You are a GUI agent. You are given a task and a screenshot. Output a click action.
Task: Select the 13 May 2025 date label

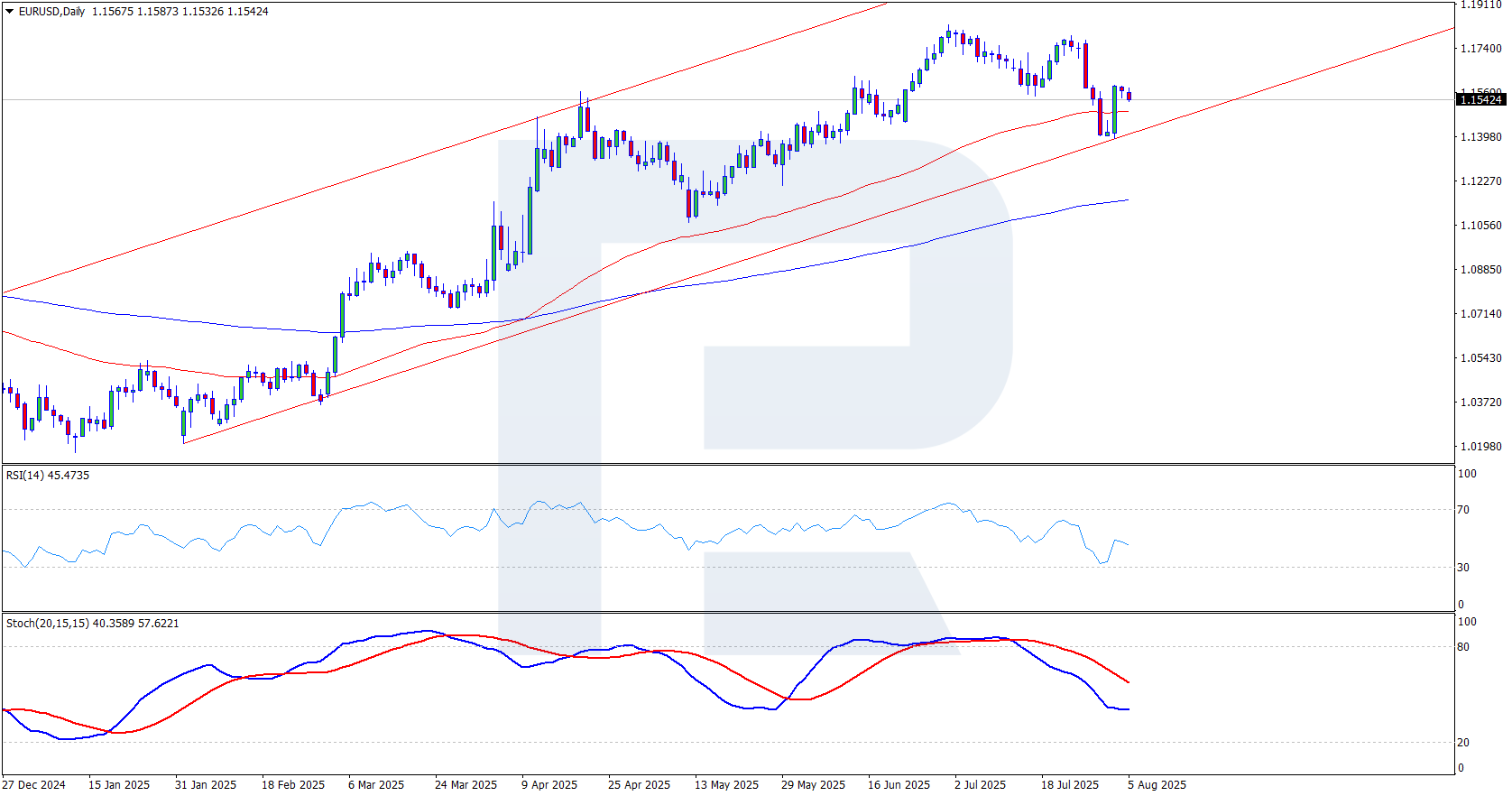726,784
